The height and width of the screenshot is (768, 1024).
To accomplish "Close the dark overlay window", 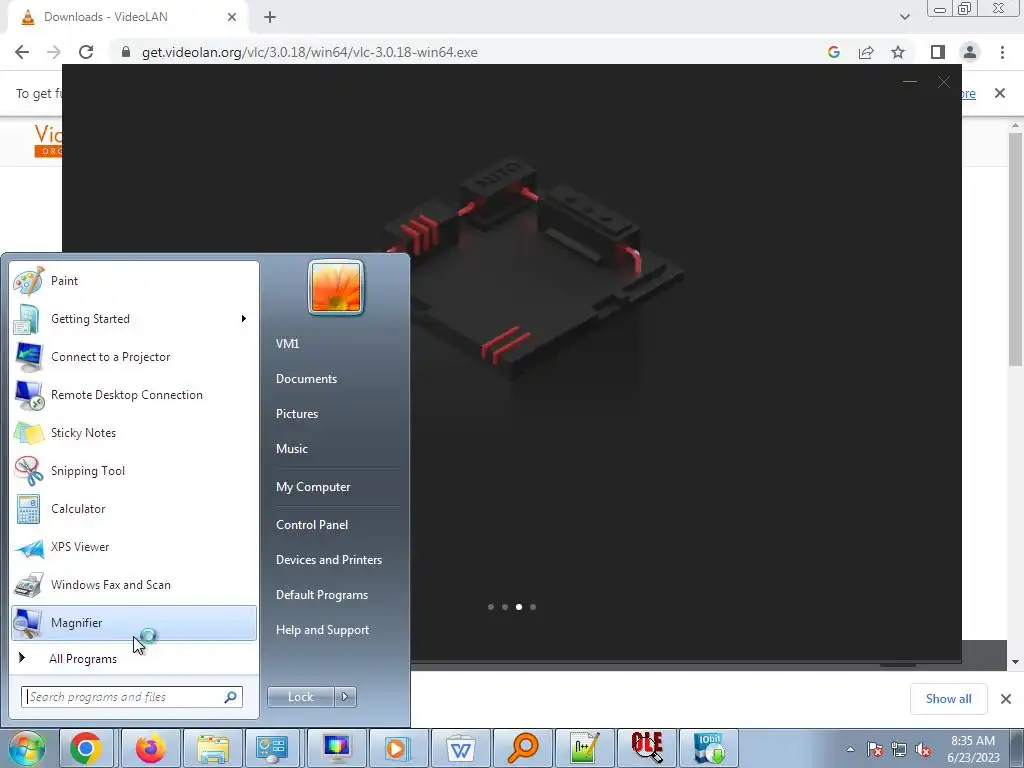I will click(x=944, y=82).
